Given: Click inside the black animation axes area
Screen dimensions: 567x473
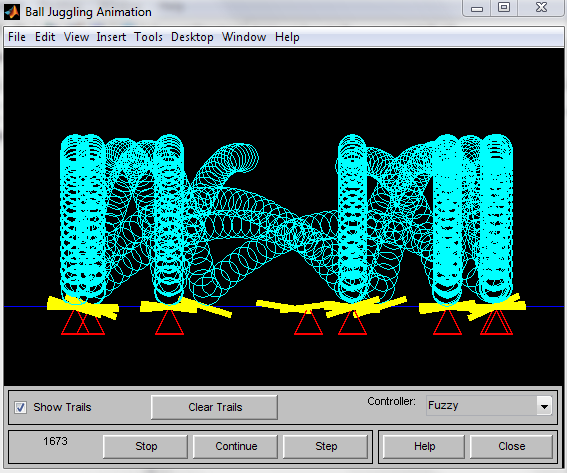Looking at the screenshot, I should point(284,217).
